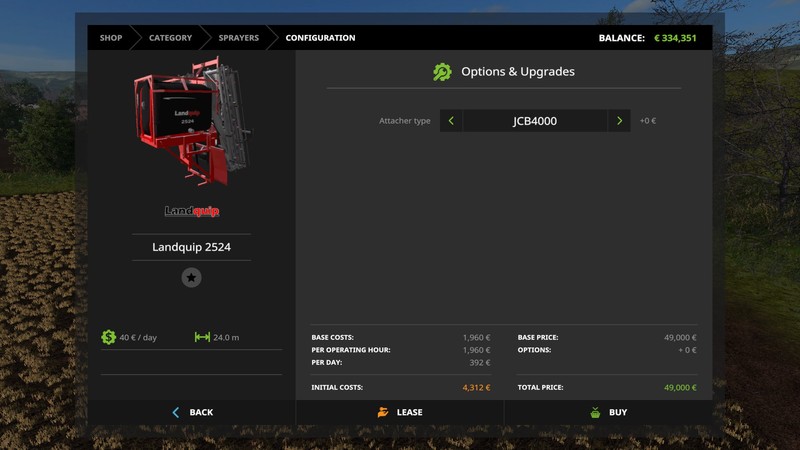
Task: Click the JCB4000 attacher type field
Action: [x=535, y=121]
